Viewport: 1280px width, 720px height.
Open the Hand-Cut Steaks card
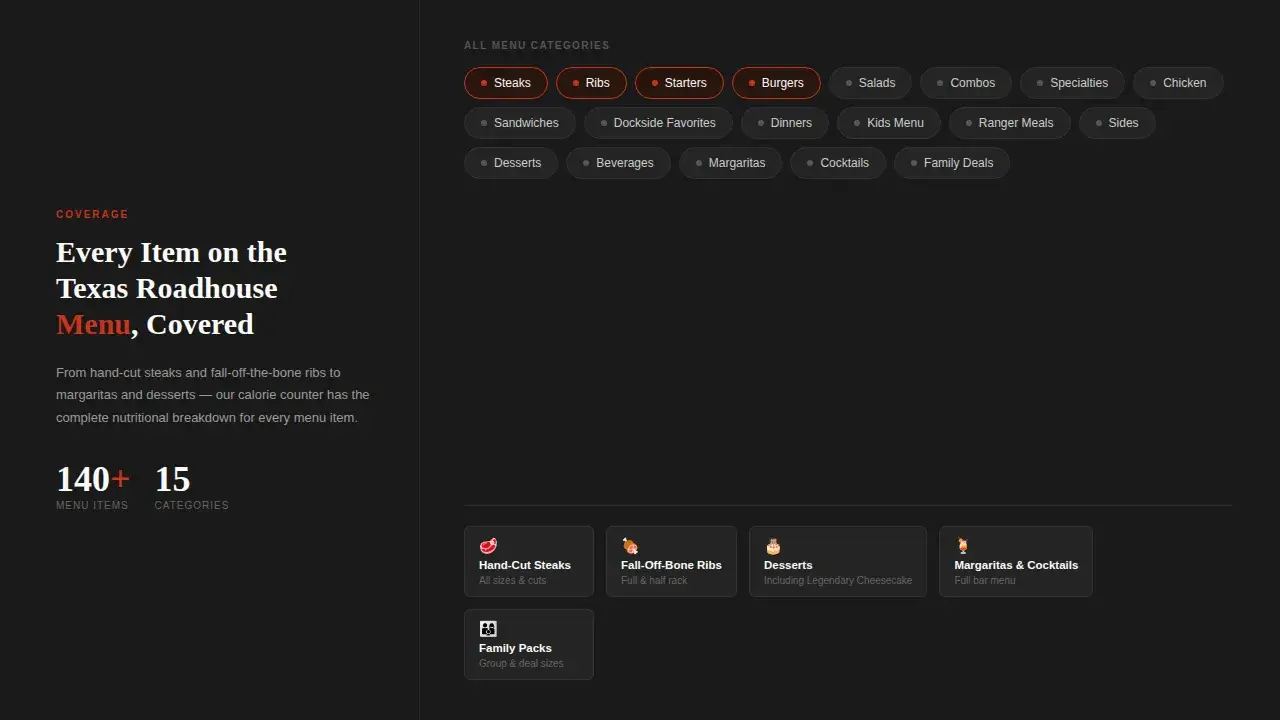tap(529, 561)
